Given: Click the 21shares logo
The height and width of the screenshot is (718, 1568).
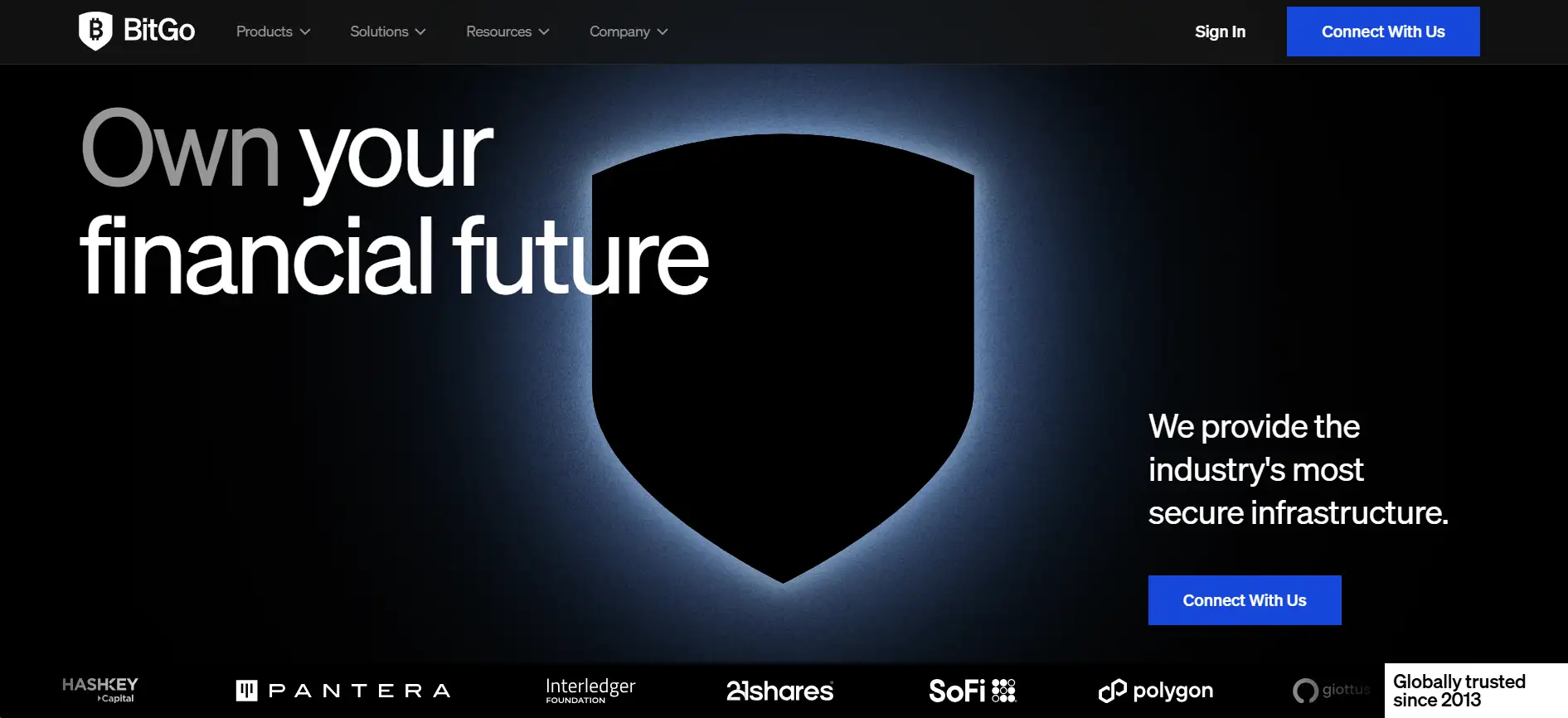Looking at the screenshot, I should click(780, 691).
